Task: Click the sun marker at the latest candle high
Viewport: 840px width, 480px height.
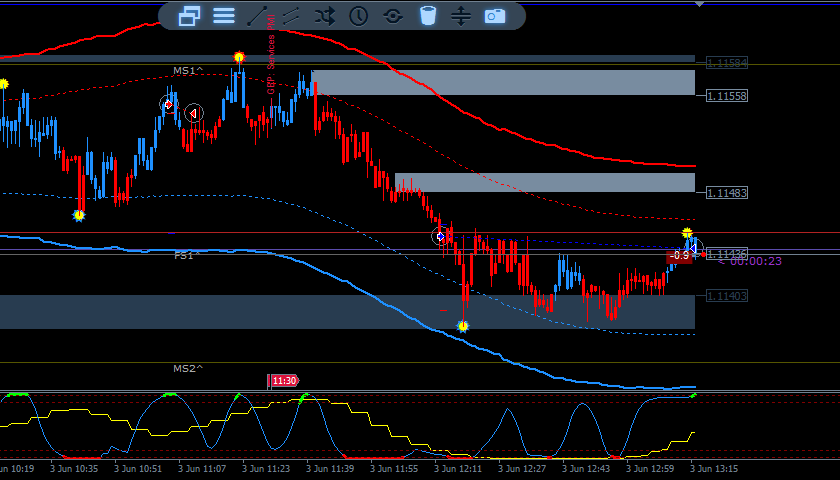Action: pyautogui.click(x=687, y=233)
